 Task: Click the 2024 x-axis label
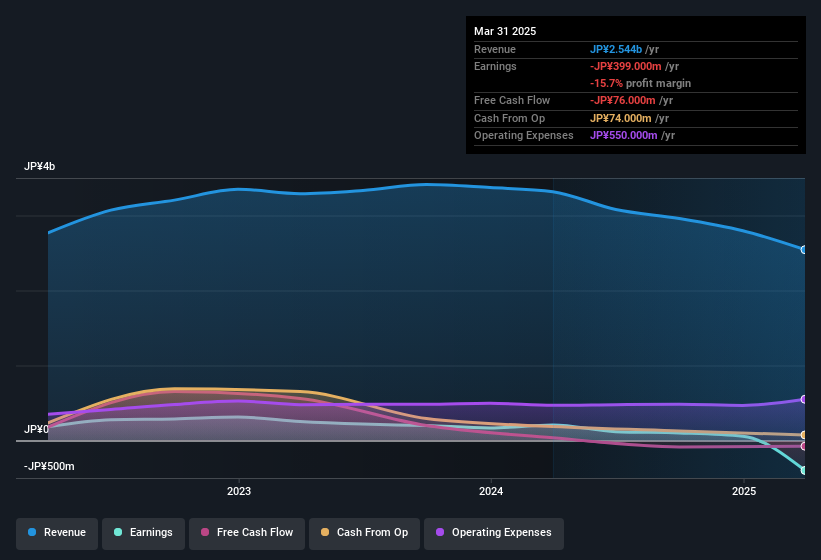tap(491, 491)
